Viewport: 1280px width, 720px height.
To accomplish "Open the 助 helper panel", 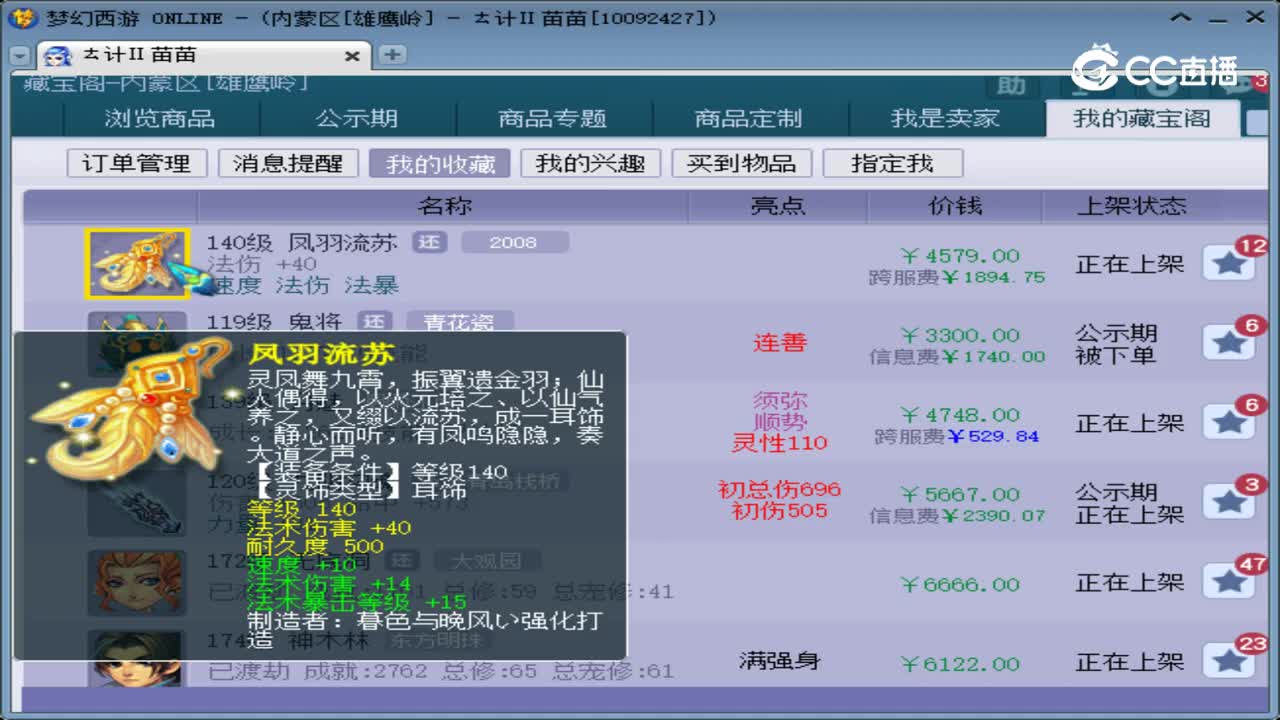I will (x=1010, y=87).
